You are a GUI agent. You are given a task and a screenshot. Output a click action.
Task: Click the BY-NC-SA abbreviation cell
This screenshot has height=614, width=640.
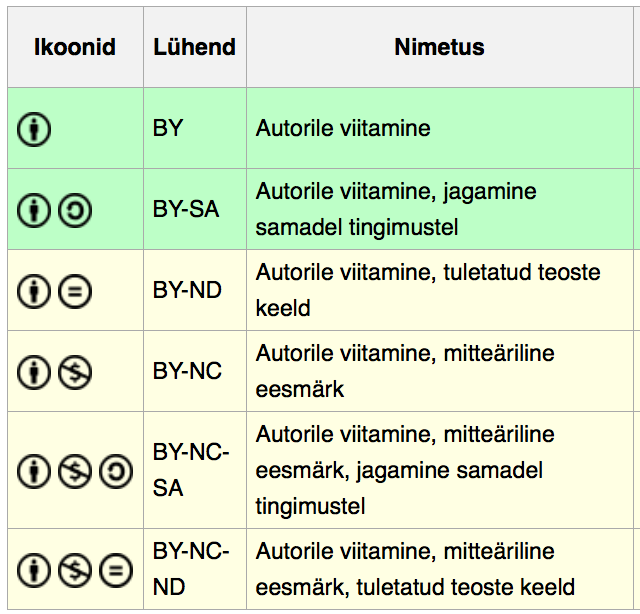tap(195, 470)
